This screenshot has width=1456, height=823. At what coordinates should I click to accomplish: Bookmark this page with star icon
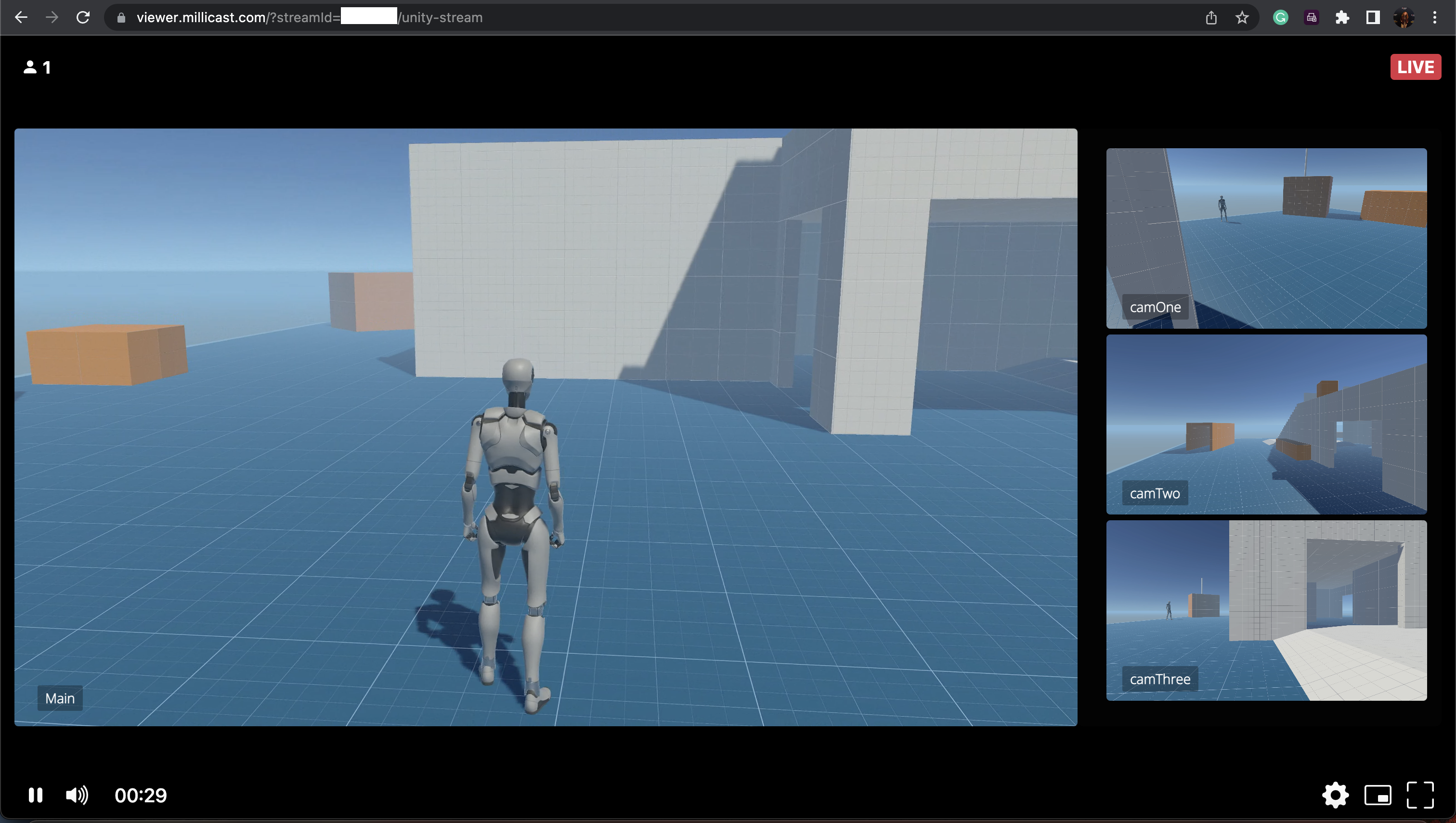[1242, 17]
